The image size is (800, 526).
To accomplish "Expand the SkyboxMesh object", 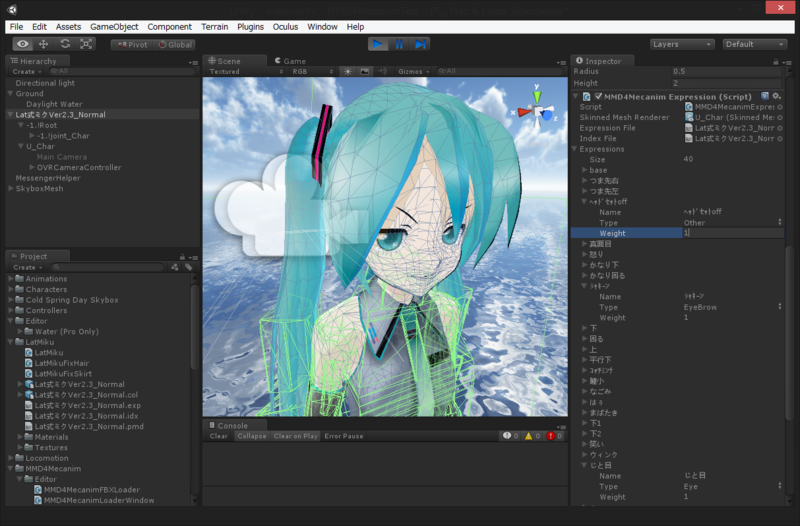I will coord(10,188).
